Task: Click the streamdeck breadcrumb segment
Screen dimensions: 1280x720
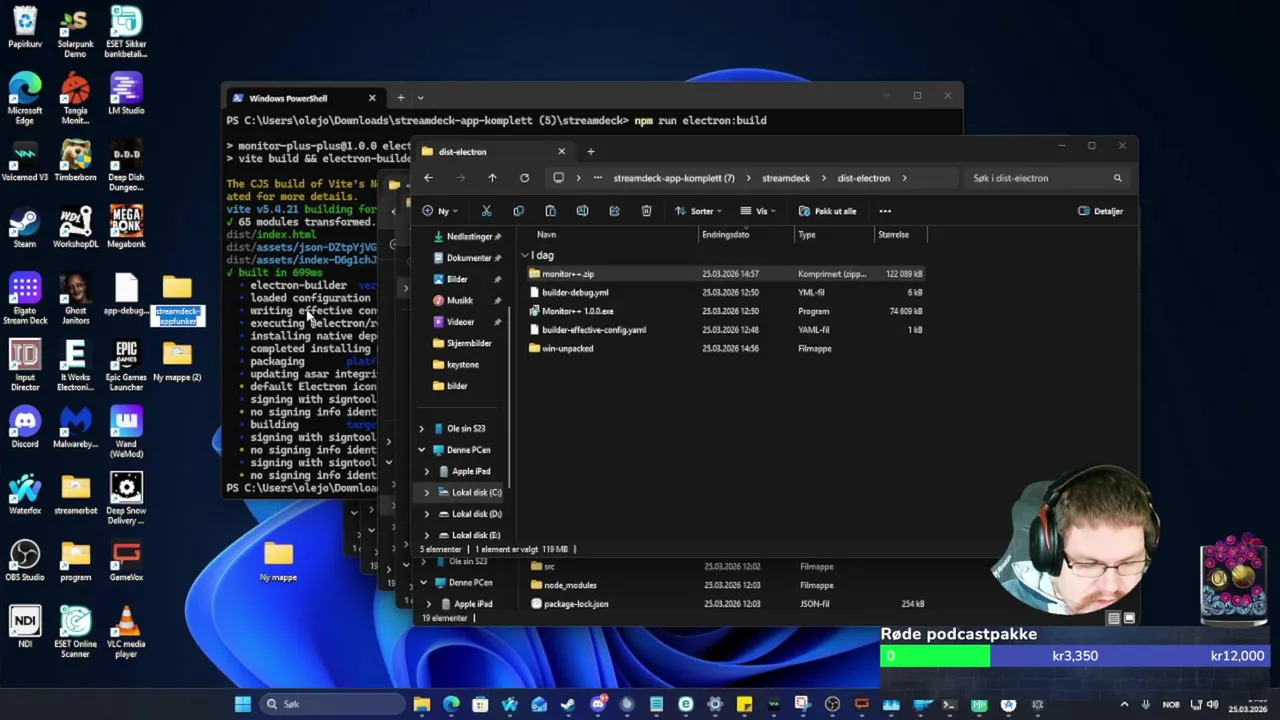Action: [786, 178]
